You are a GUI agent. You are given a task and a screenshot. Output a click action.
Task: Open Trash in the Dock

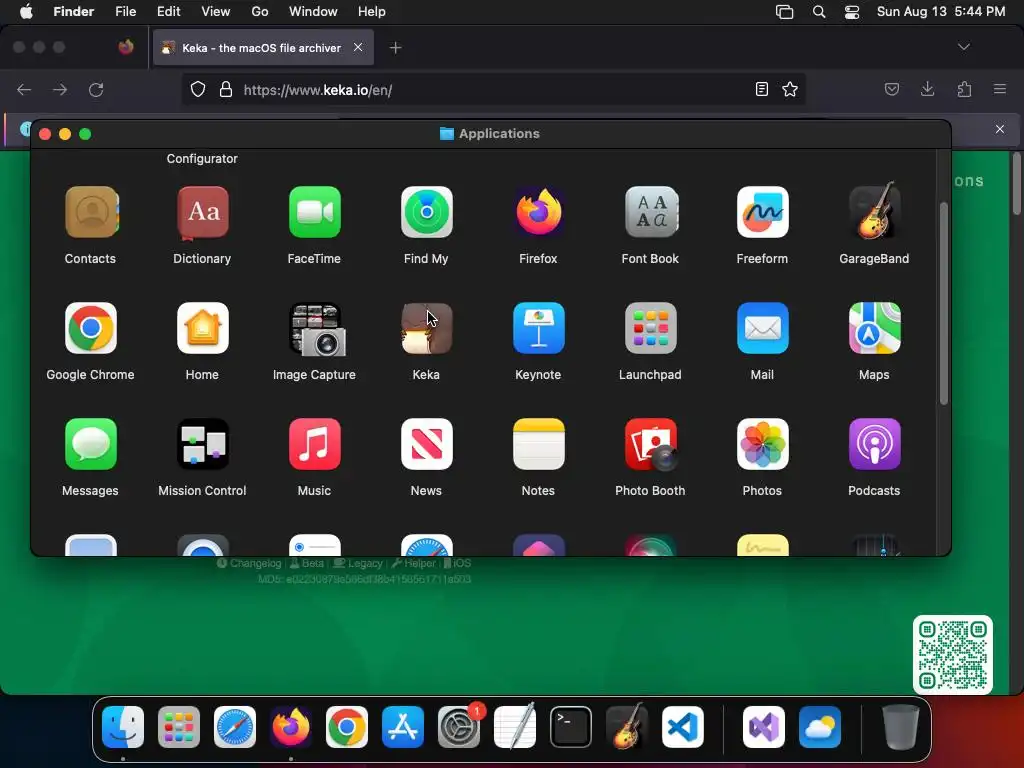(x=901, y=727)
